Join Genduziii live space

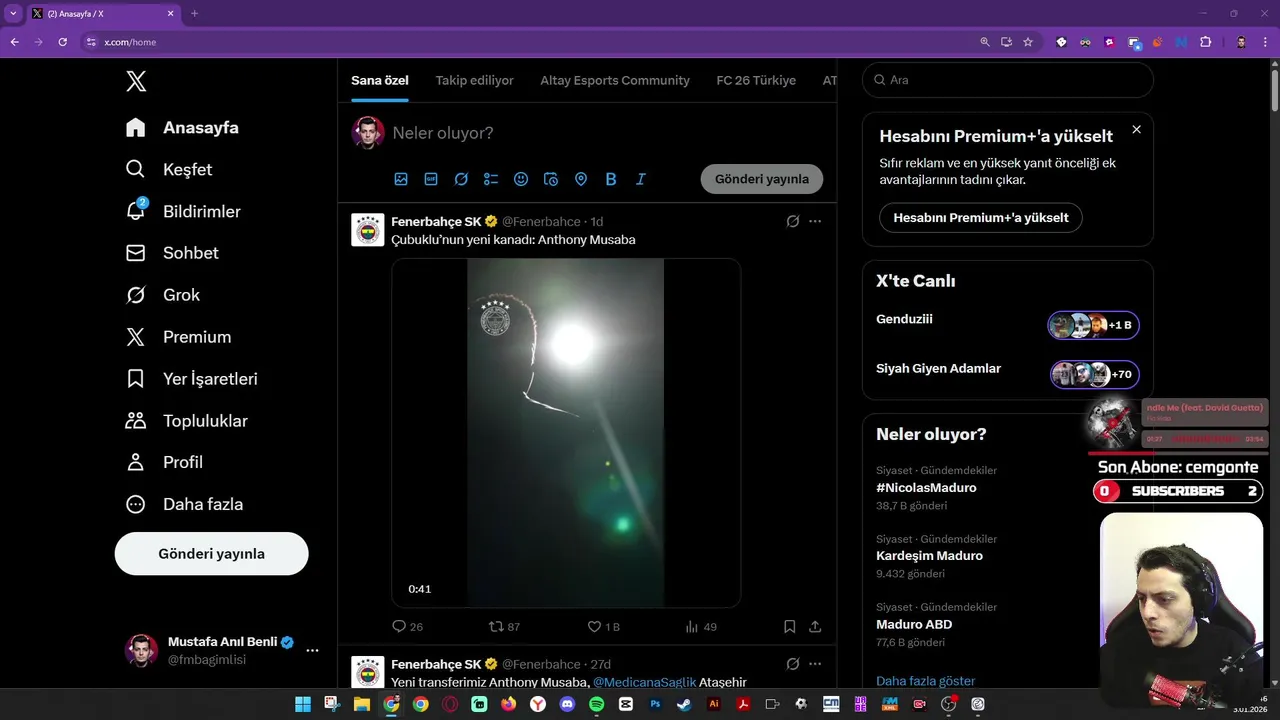(1093, 325)
